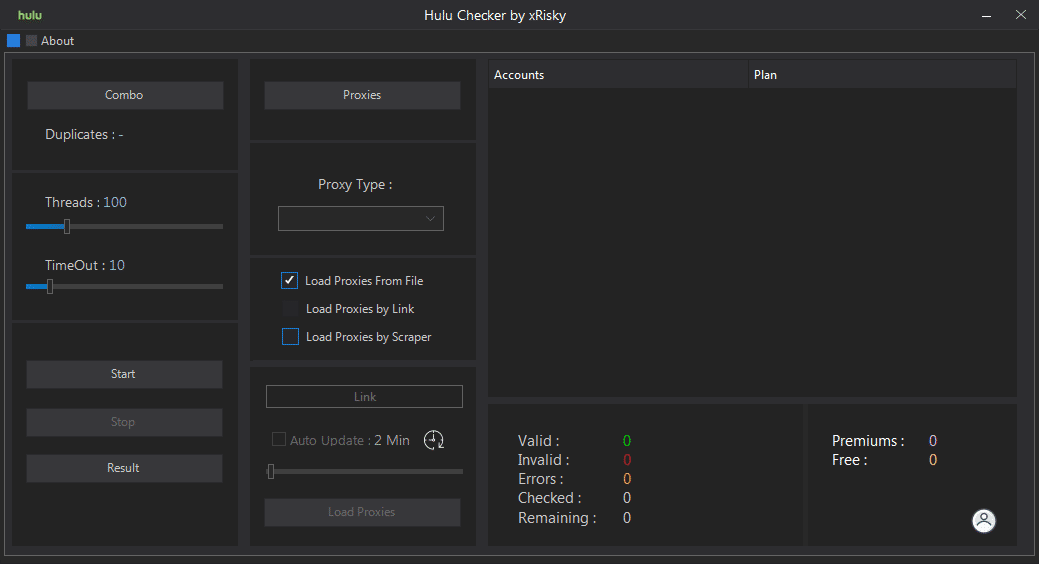Open the About menu
1039x564 pixels.
[57, 40]
